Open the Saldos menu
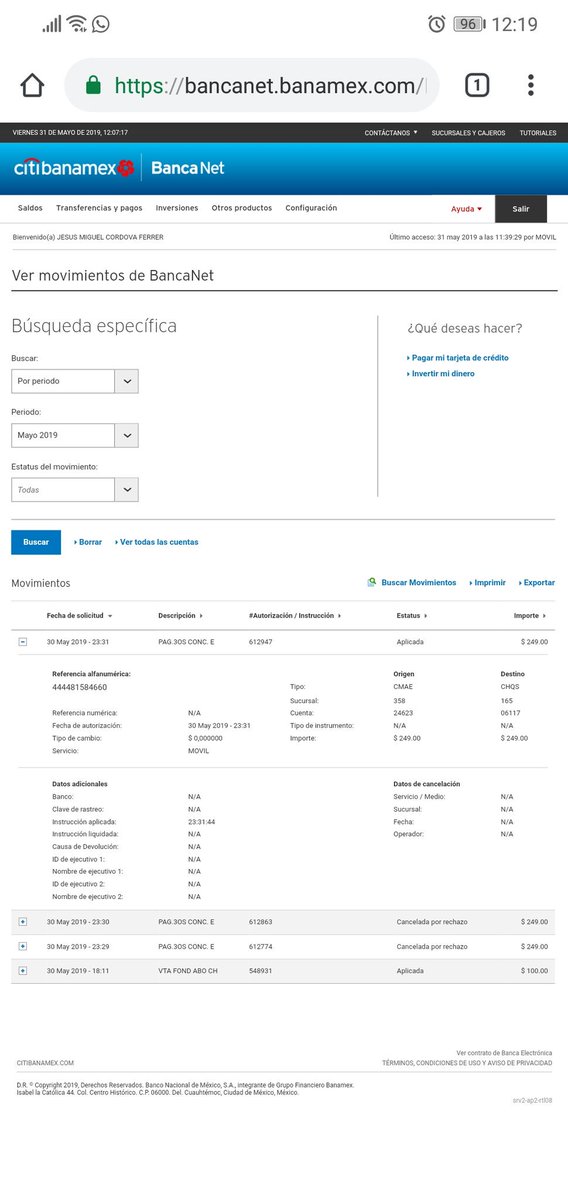The width and height of the screenshot is (568, 1200). click(30, 208)
